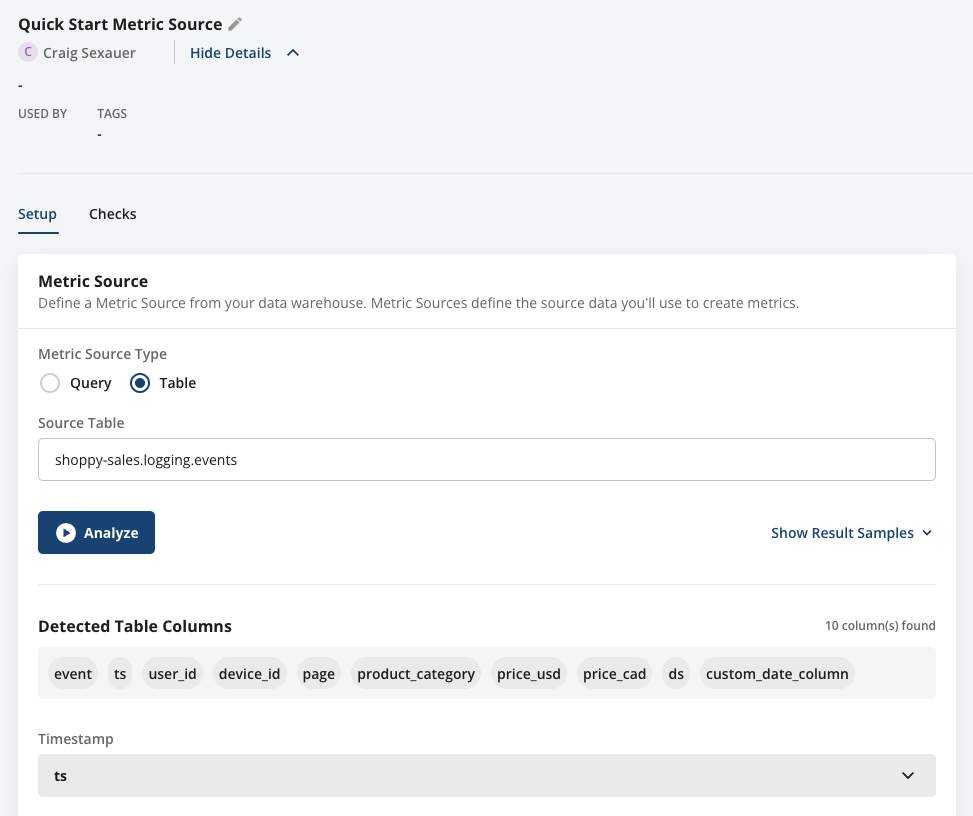The image size is (973, 816).
Task: Click the play icon inside the Analyze button
Action: (65, 532)
